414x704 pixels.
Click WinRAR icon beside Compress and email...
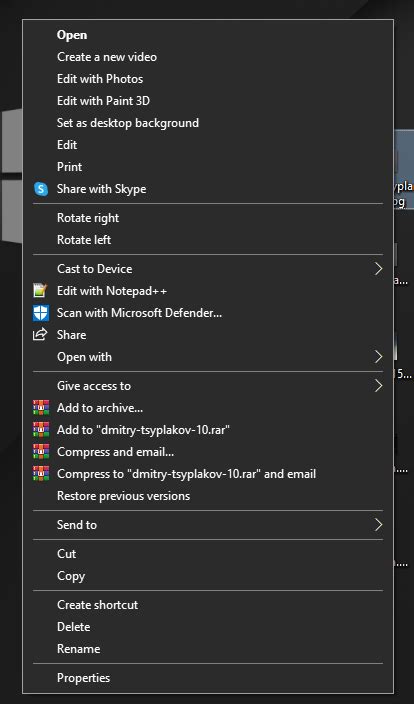pos(41,452)
